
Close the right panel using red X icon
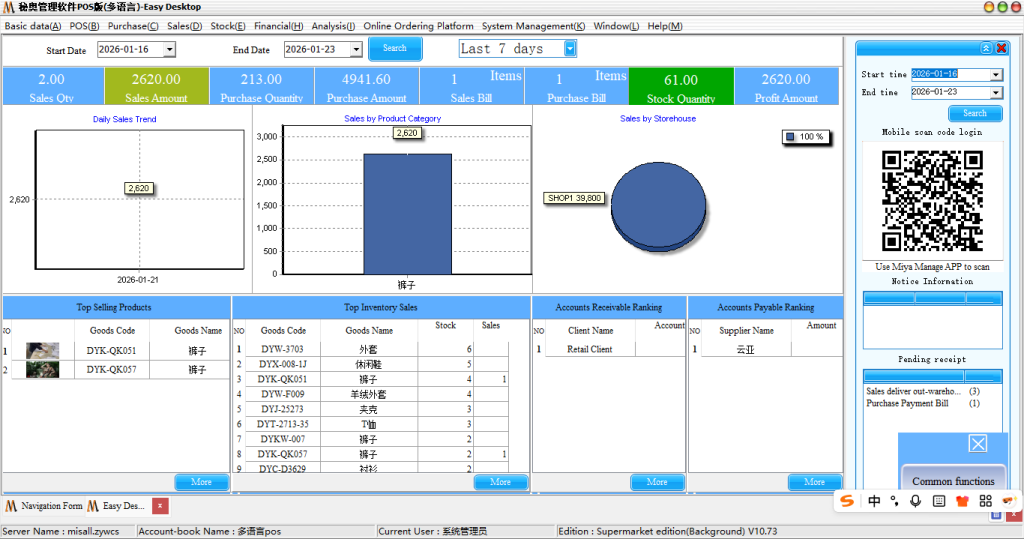pos(1002,48)
